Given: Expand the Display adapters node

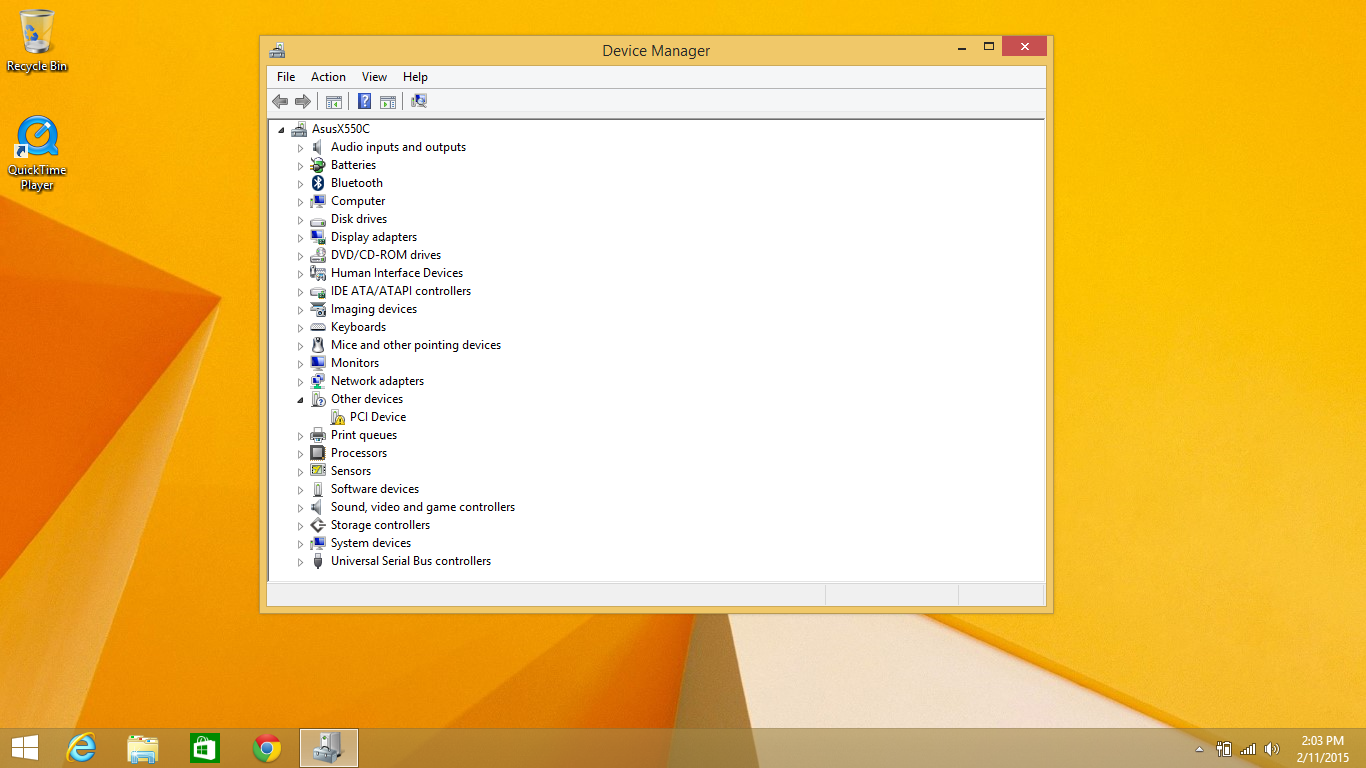Looking at the screenshot, I should [x=300, y=238].
